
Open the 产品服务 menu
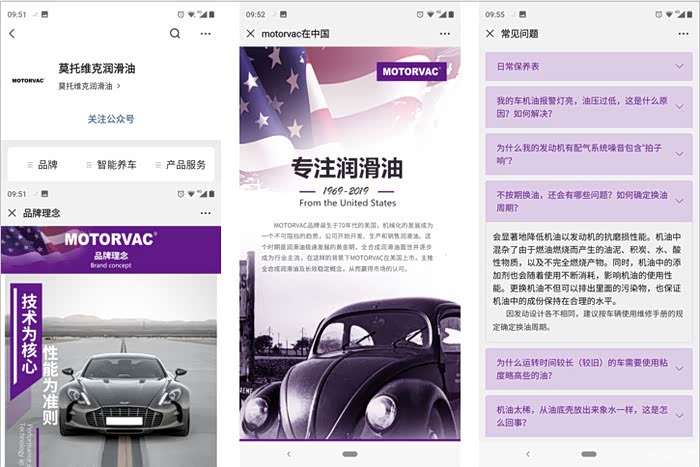tap(181, 165)
